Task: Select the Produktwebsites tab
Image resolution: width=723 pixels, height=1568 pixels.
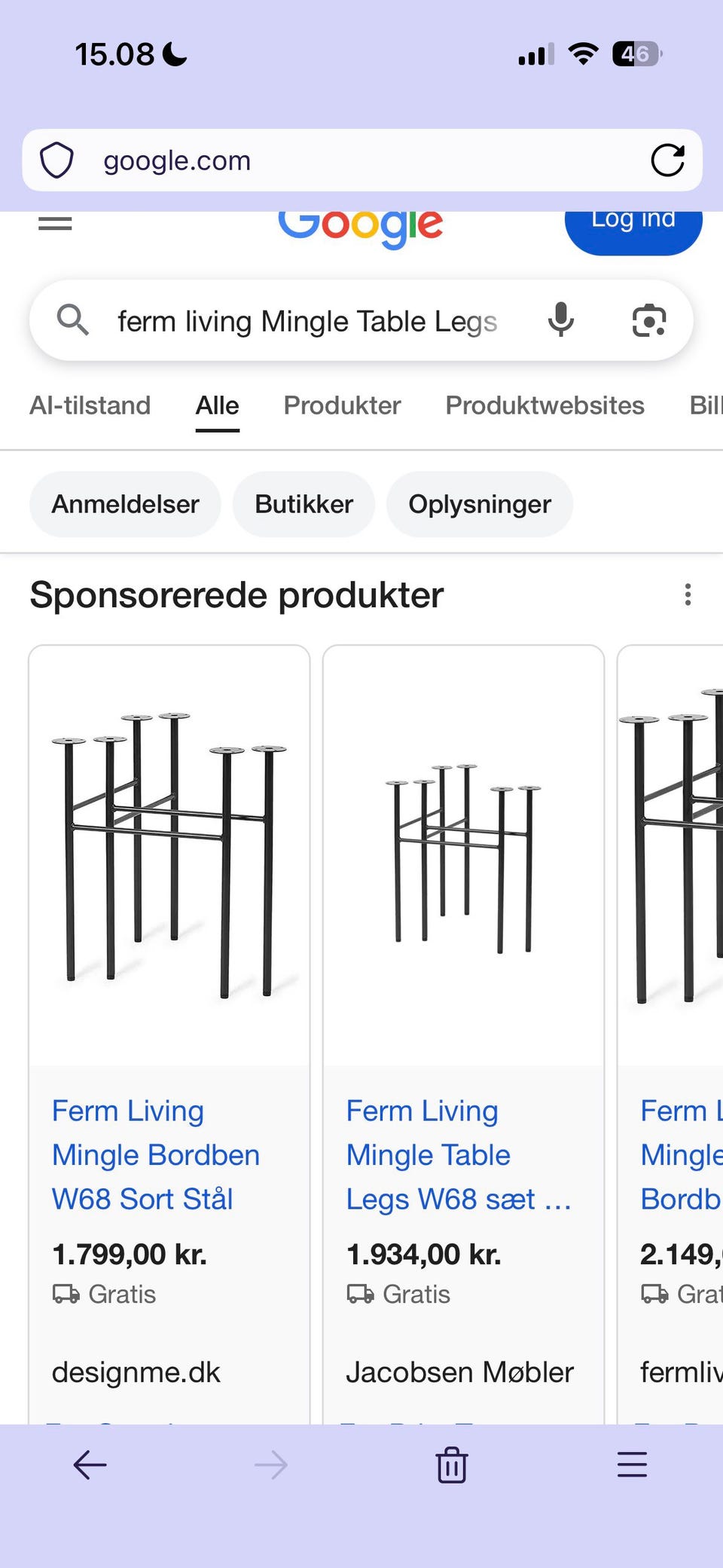Action: pyautogui.click(x=545, y=405)
